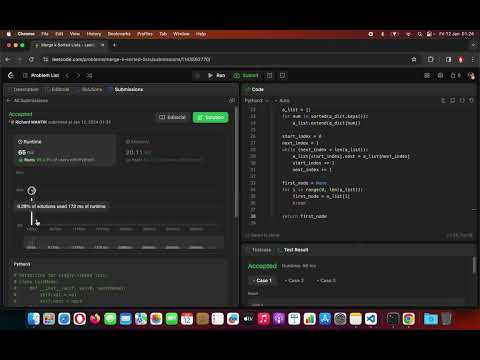Click the green Solution button
The image size is (480, 360).
tap(211, 117)
